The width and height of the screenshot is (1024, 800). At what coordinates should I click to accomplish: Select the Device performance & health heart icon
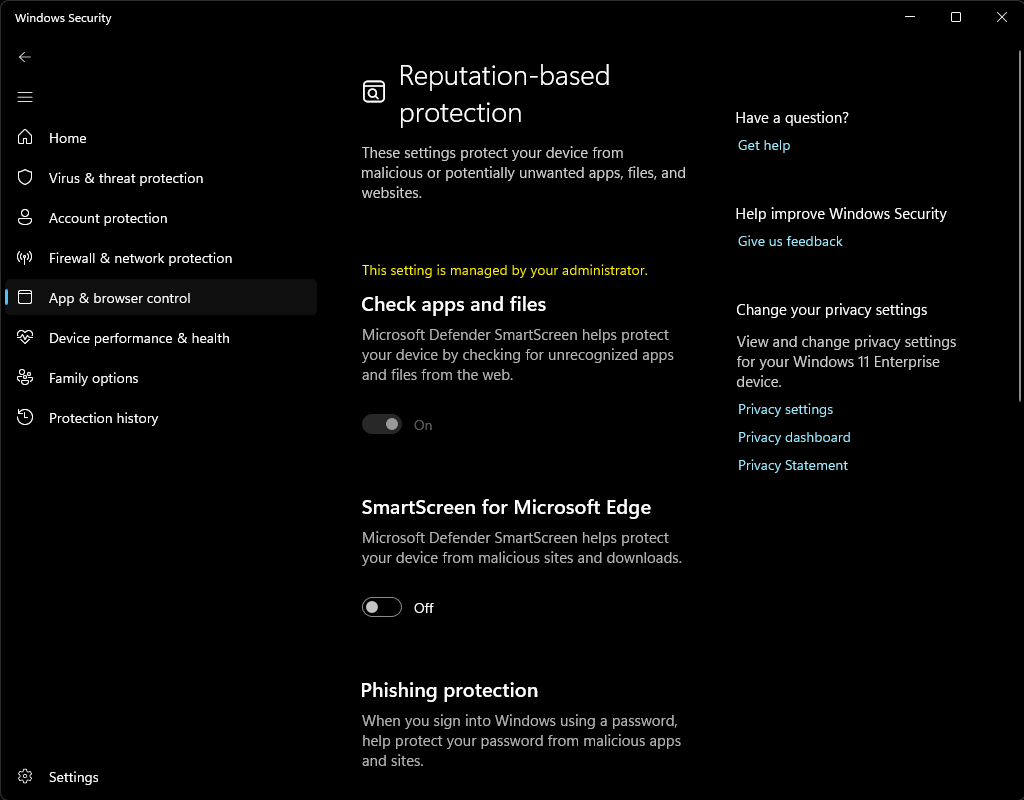24,338
